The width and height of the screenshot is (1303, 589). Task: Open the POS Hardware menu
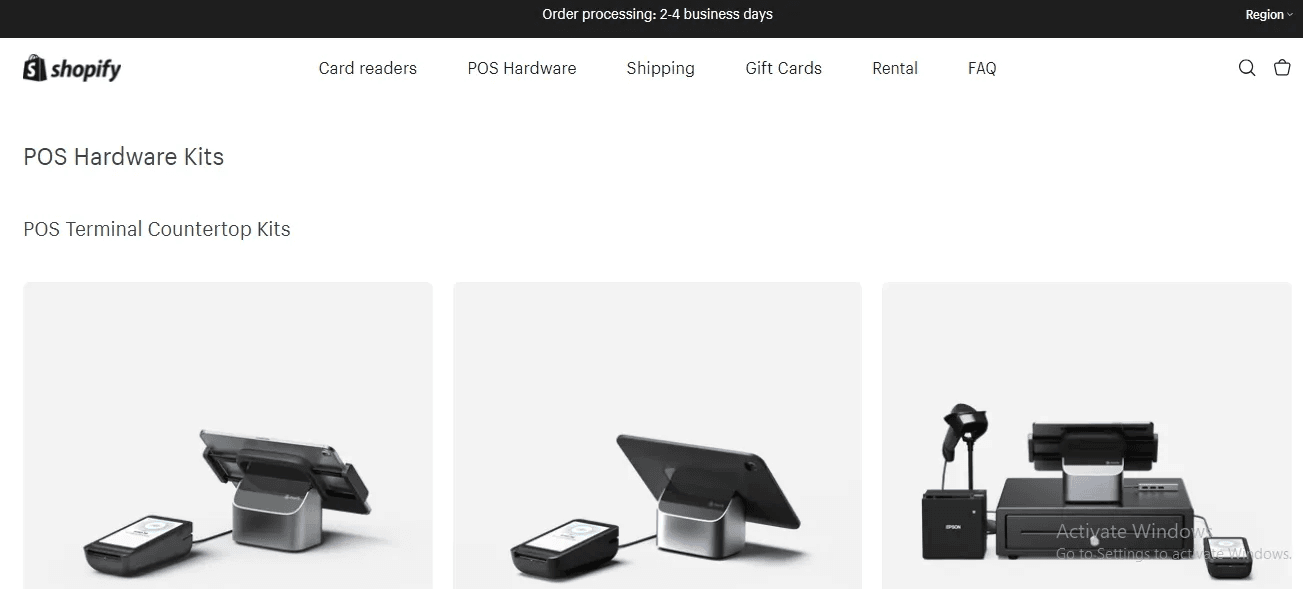pos(522,68)
